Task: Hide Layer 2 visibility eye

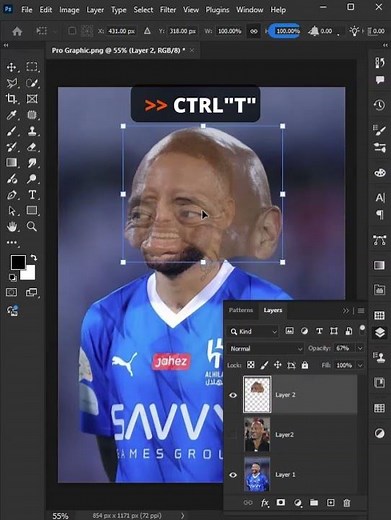Action: [x=233, y=395]
